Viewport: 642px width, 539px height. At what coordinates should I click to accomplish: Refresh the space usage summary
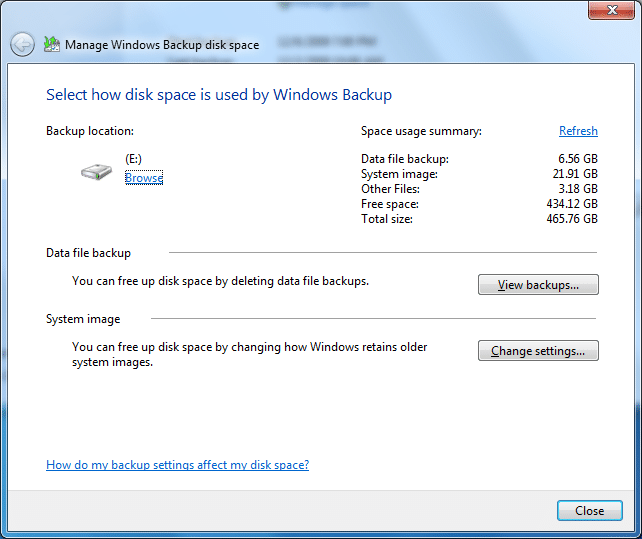(578, 131)
